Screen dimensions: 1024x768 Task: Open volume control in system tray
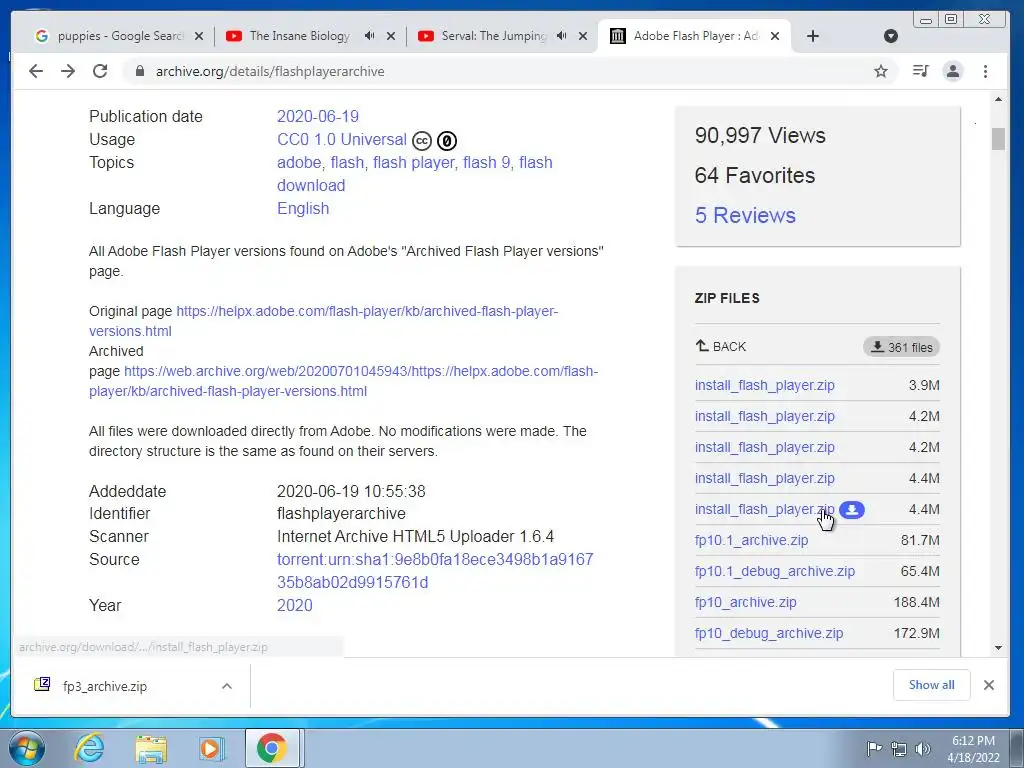[922, 749]
